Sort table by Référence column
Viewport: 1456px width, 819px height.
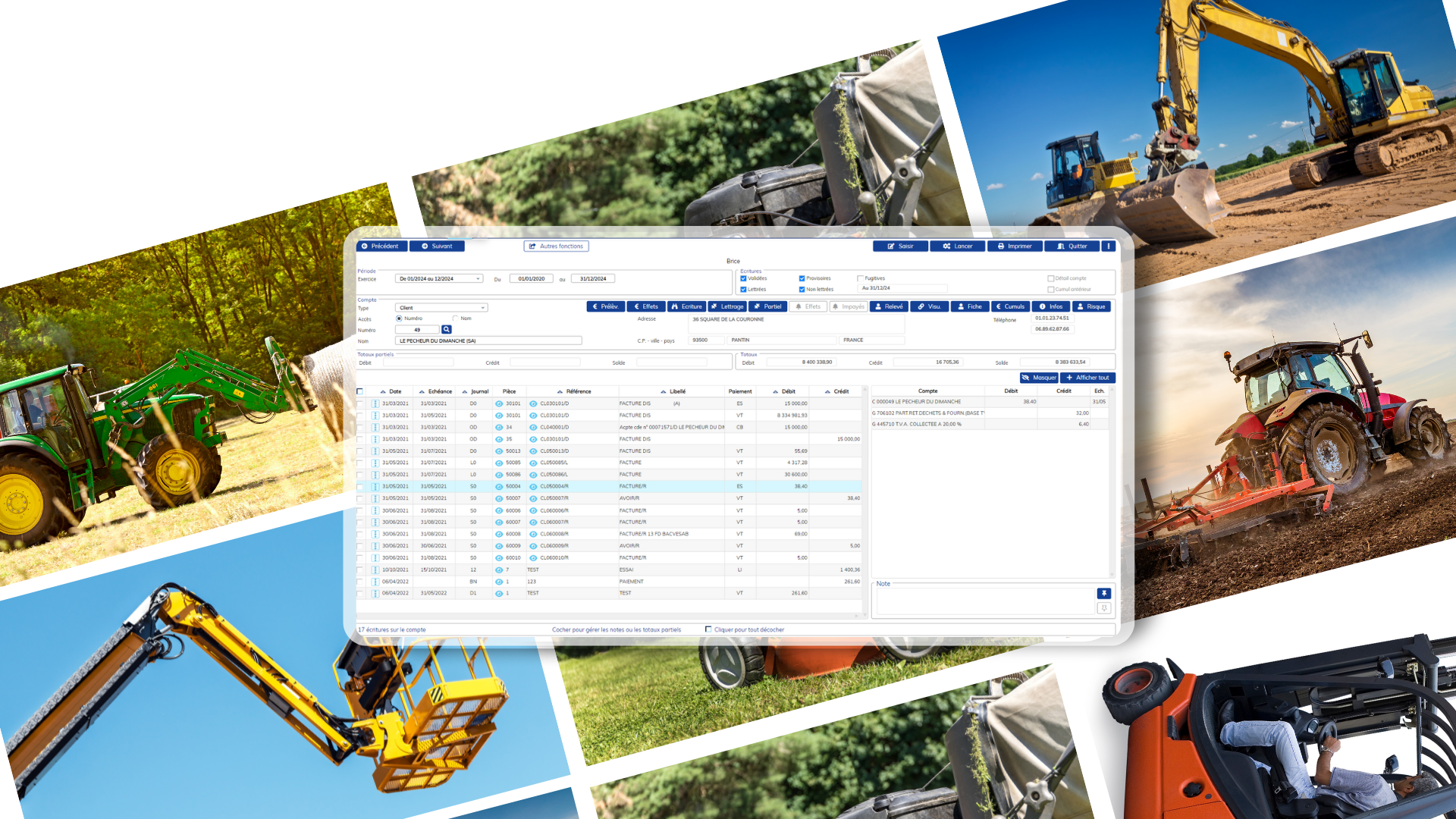pyautogui.click(x=573, y=392)
